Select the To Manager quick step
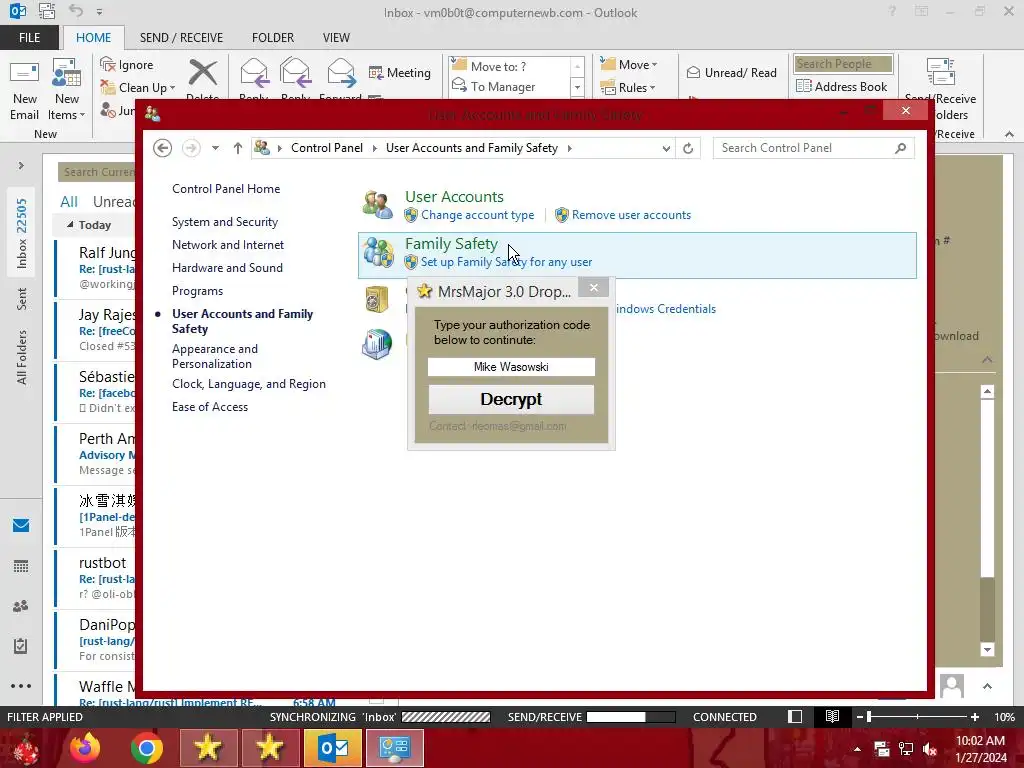 click(x=508, y=87)
